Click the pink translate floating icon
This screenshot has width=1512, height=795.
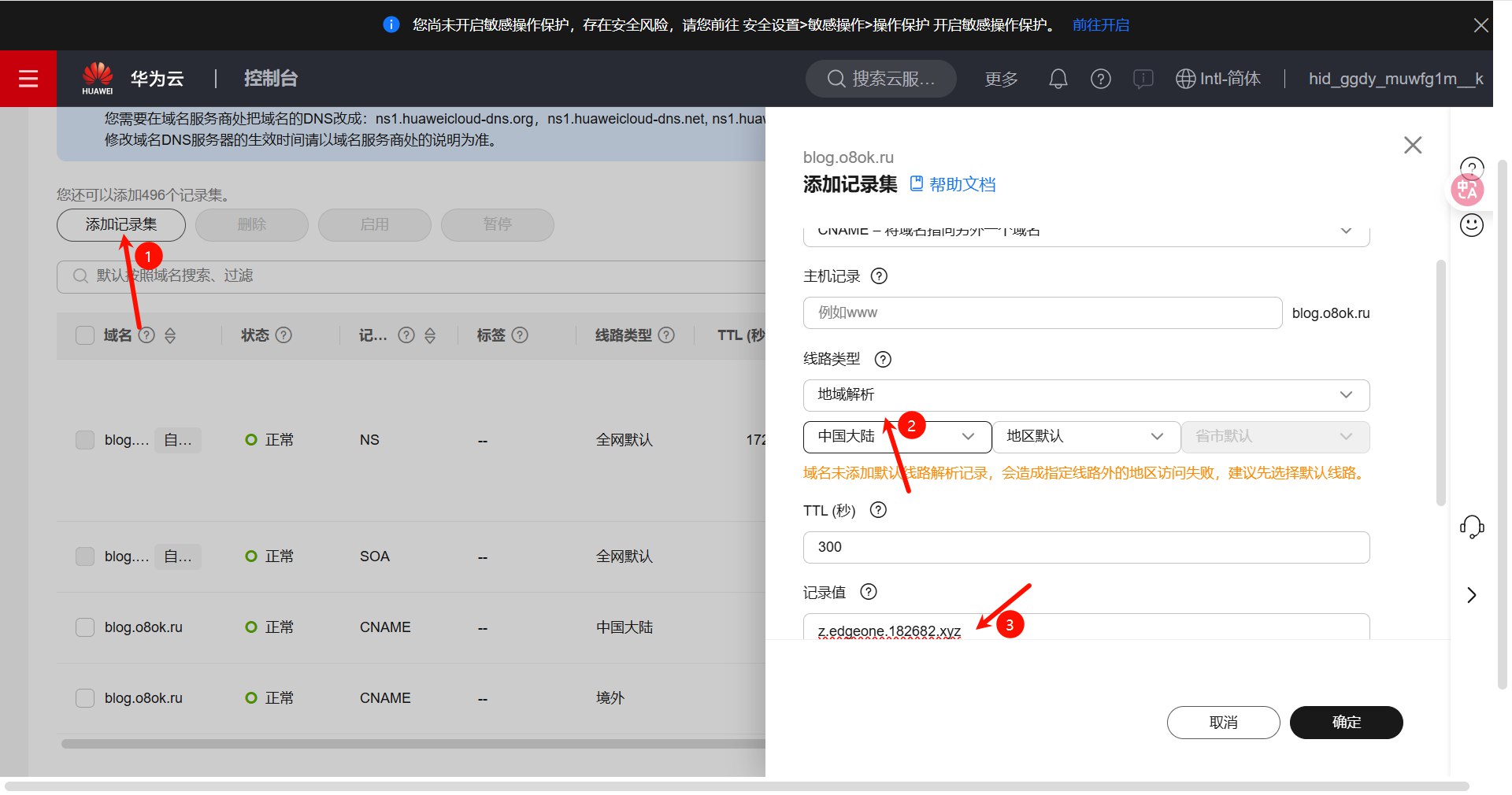click(1467, 190)
